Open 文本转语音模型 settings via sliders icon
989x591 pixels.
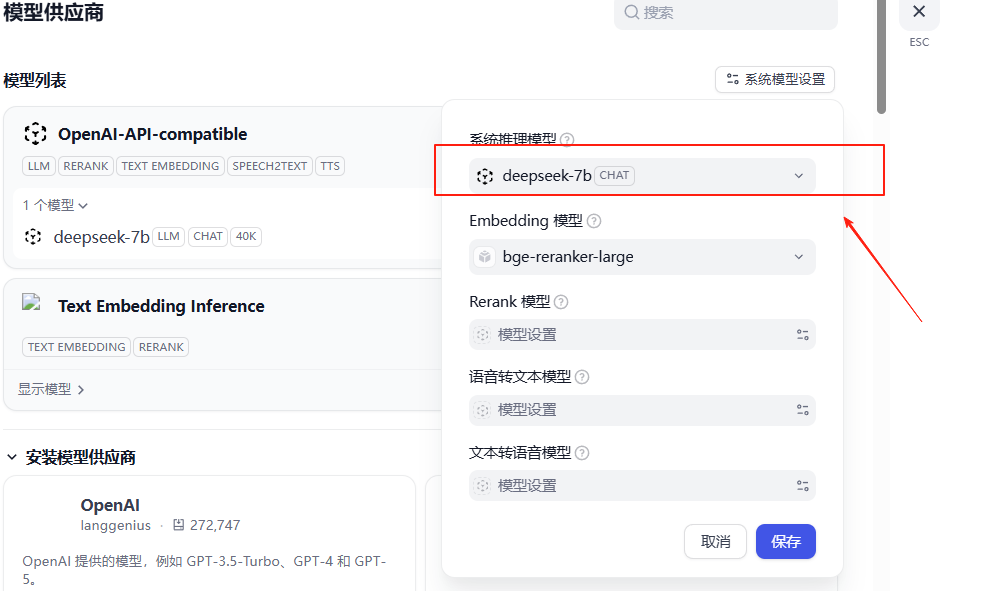[x=802, y=485]
